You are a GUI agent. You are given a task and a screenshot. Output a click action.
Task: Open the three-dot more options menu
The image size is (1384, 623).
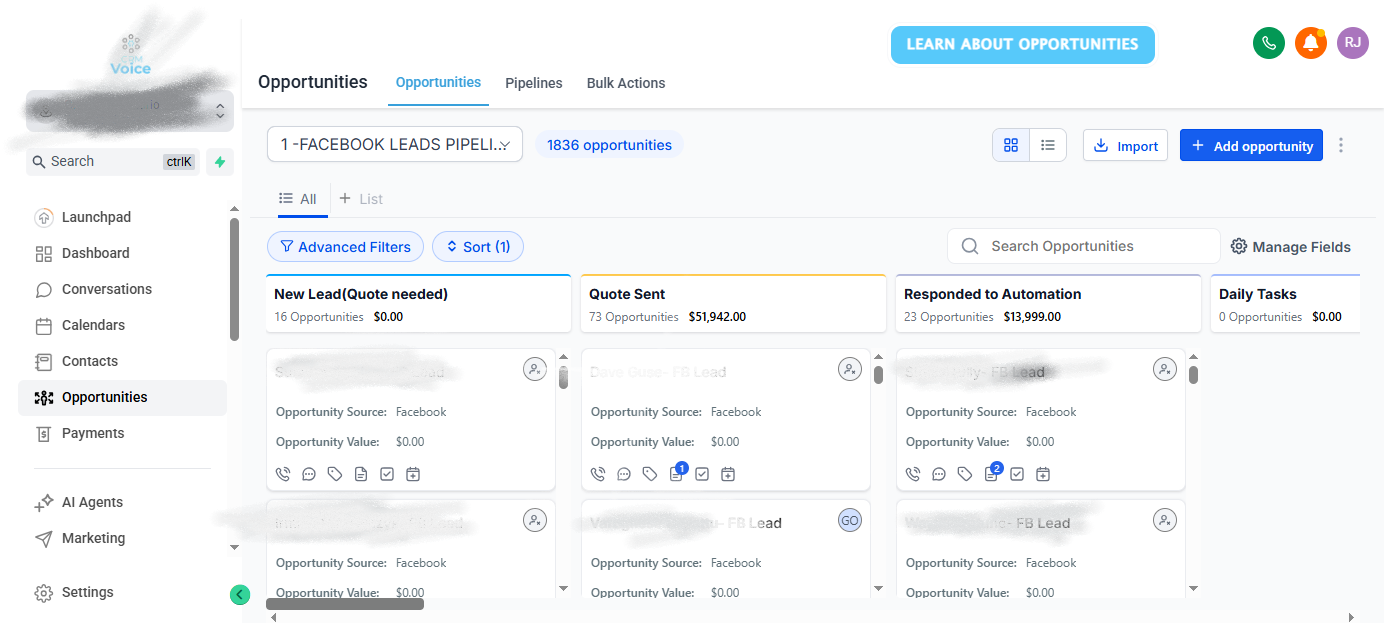tap(1341, 145)
